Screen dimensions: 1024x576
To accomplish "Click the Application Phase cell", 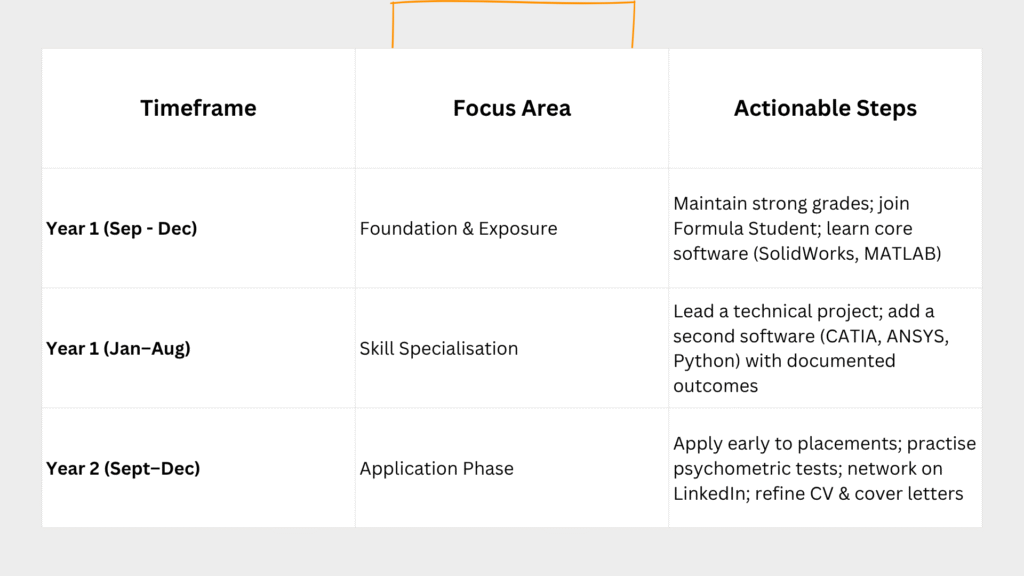I will (436, 468).
